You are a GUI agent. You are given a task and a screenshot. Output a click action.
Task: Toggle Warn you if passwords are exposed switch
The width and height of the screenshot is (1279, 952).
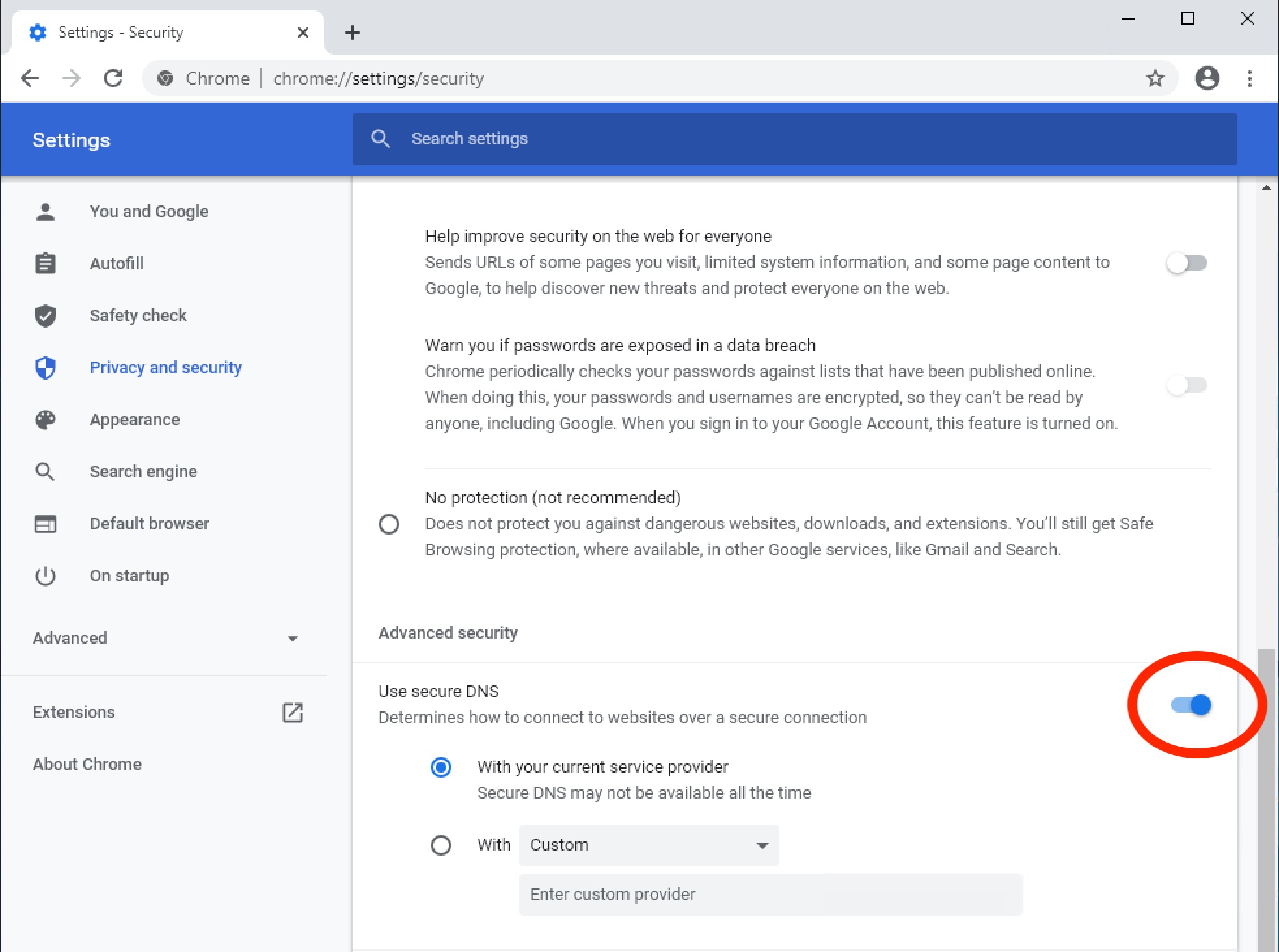(1187, 385)
